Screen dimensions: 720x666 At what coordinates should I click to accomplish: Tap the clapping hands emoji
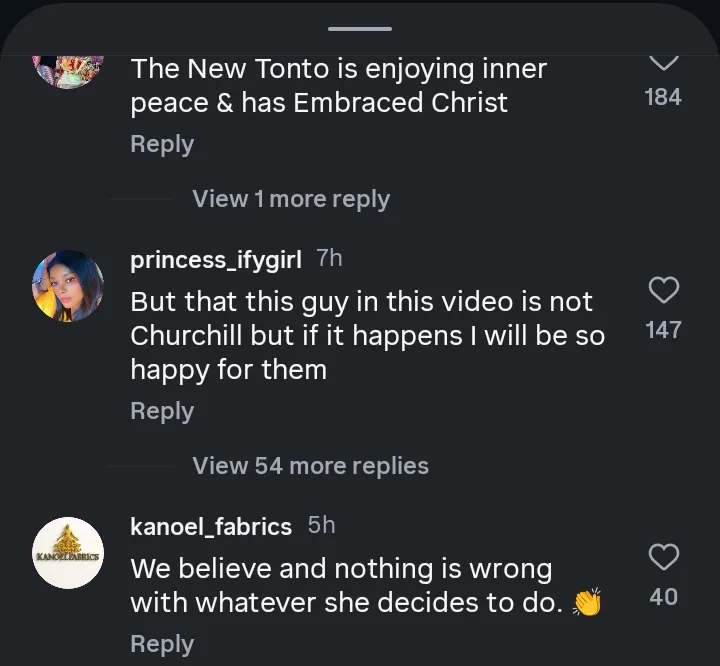tap(587, 604)
